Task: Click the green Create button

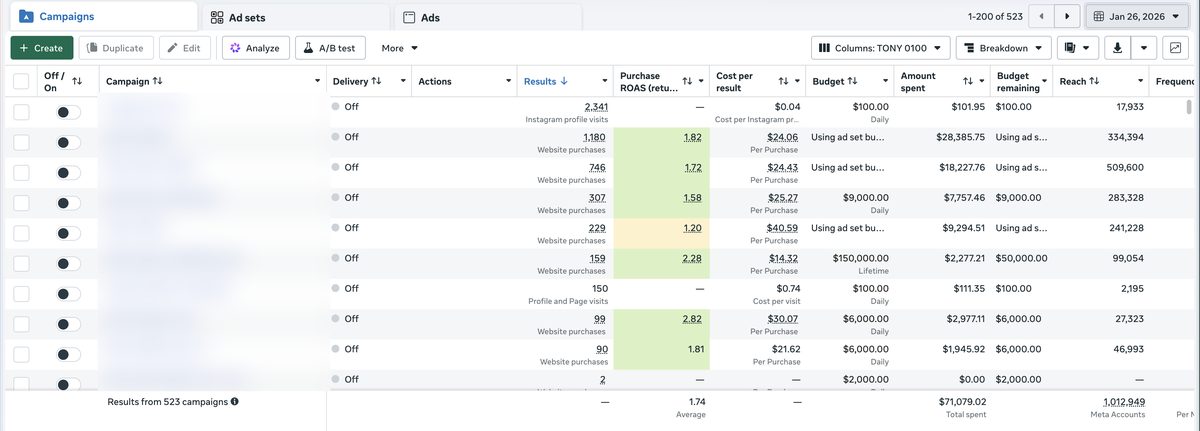Action: tap(41, 48)
